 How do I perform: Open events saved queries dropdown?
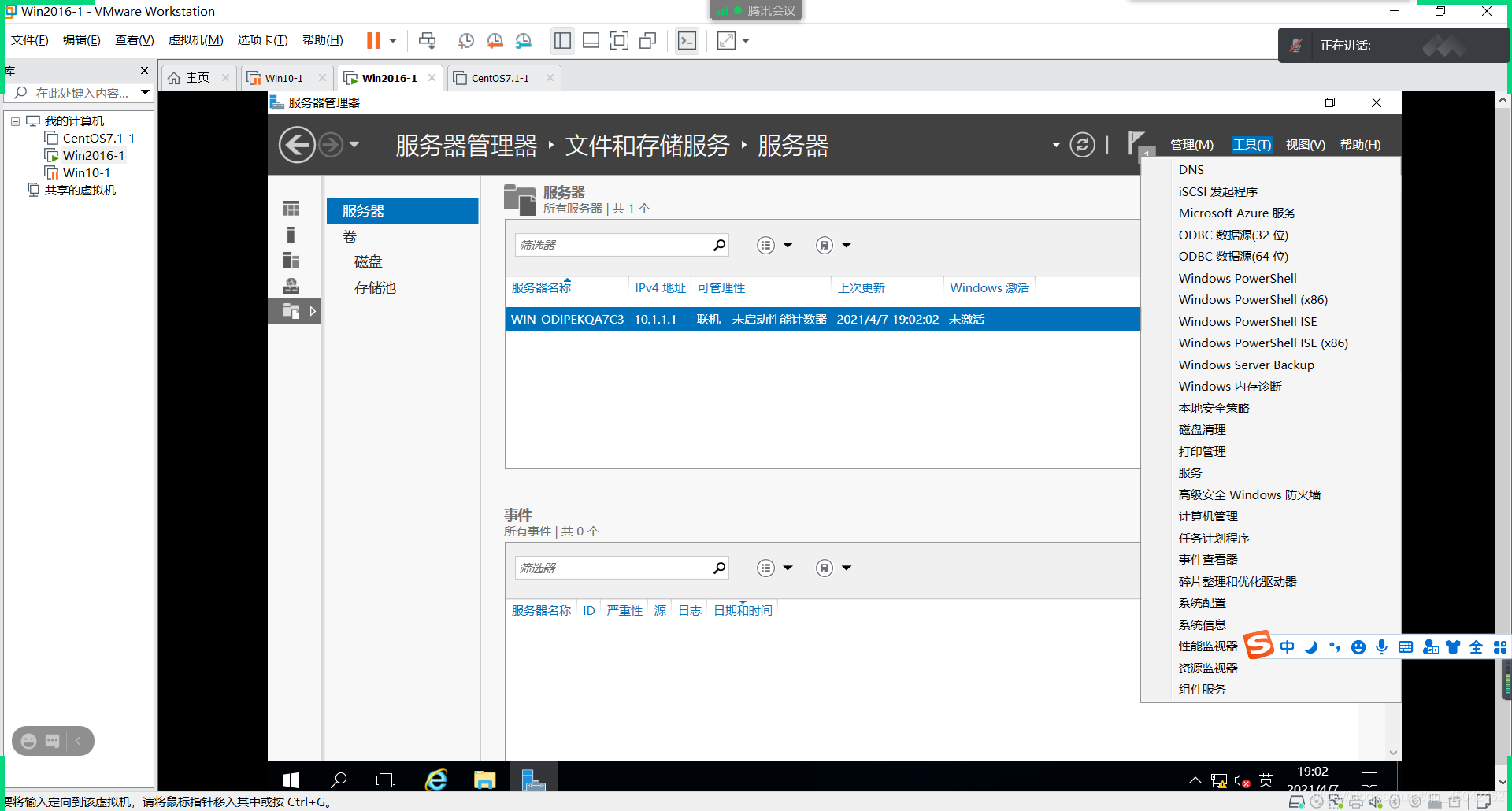833,568
